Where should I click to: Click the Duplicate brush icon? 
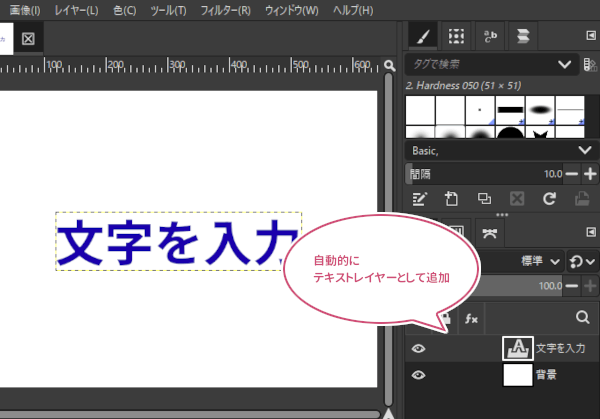click(x=484, y=199)
